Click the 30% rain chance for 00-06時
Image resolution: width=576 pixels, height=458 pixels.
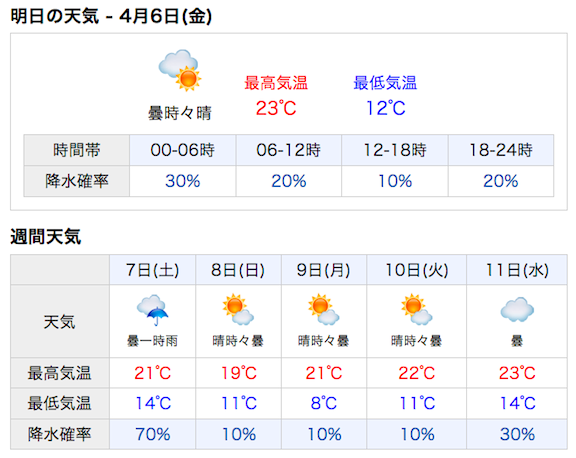[x=183, y=181]
